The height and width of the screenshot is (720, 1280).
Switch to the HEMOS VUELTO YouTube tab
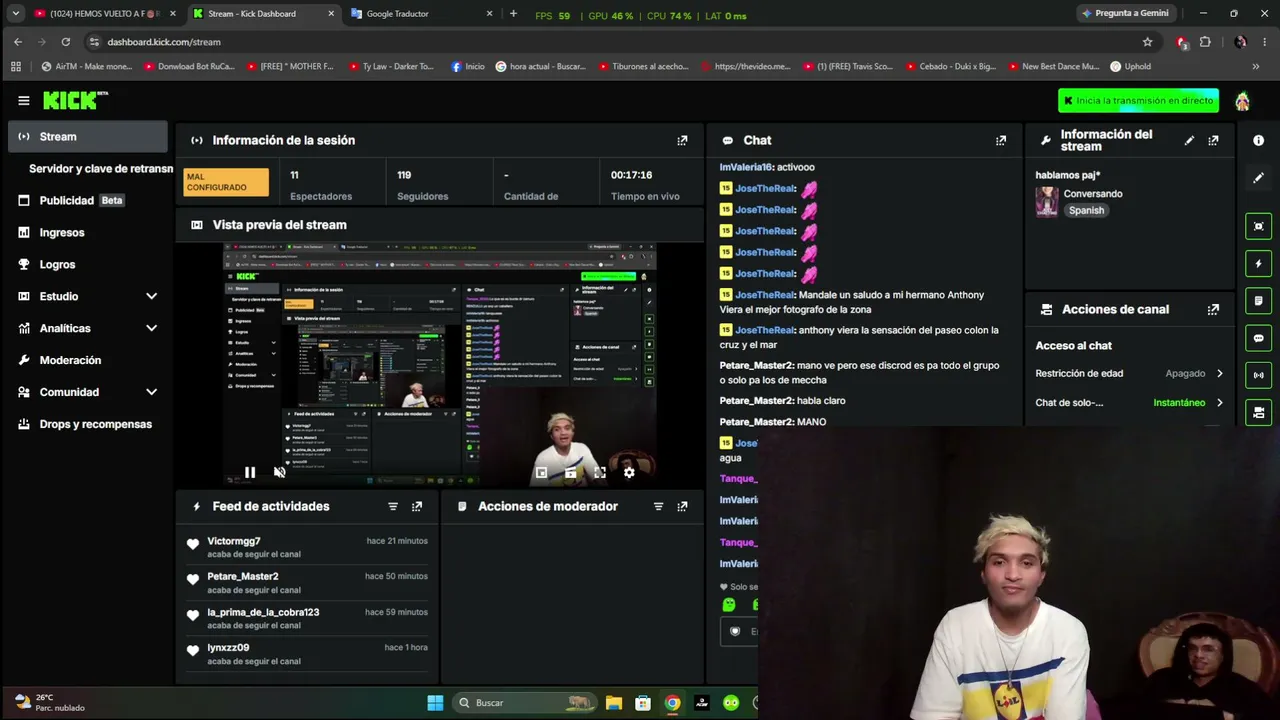click(x=104, y=14)
